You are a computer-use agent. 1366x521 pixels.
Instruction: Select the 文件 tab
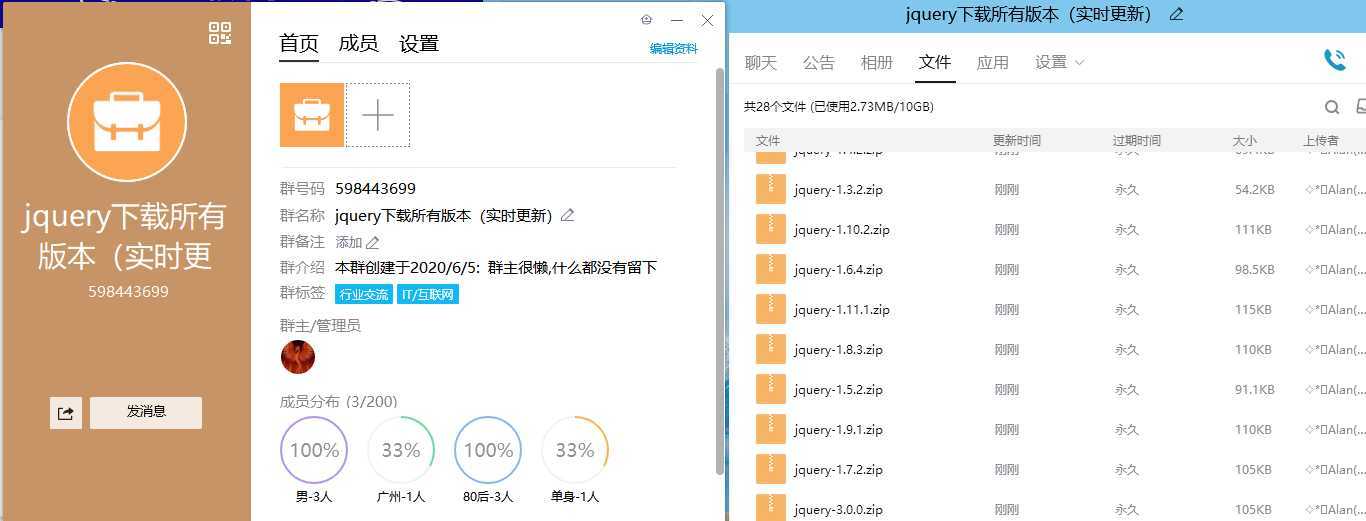[x=935, y=62]
